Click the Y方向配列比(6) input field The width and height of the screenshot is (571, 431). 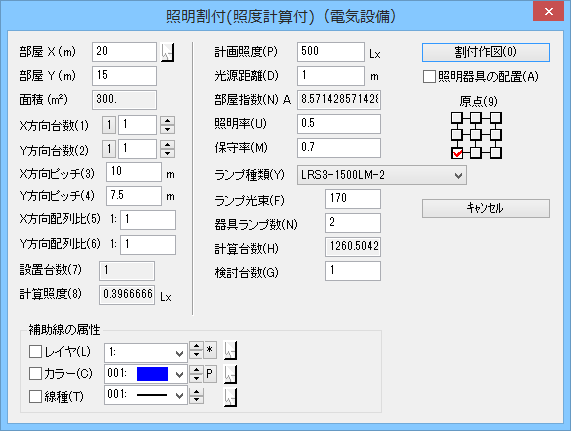pyautogui.click(x=148, y=245)
